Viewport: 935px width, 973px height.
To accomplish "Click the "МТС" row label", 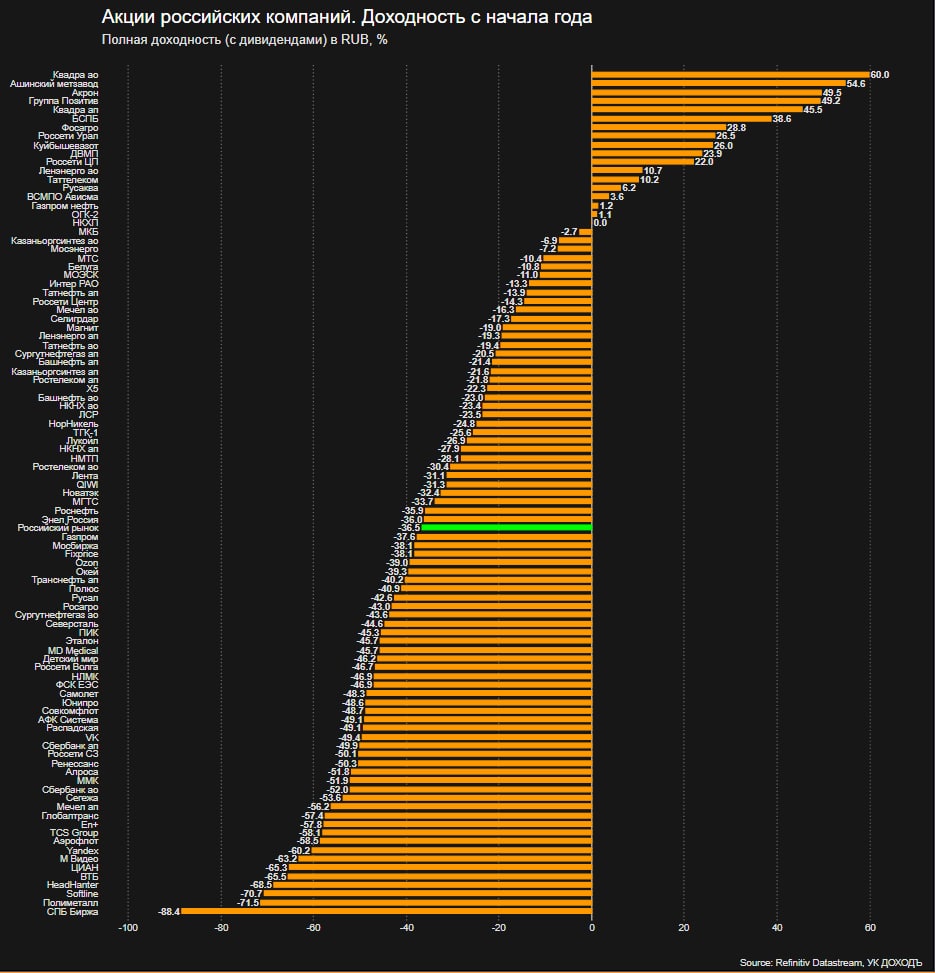I will tap(88, 259).
